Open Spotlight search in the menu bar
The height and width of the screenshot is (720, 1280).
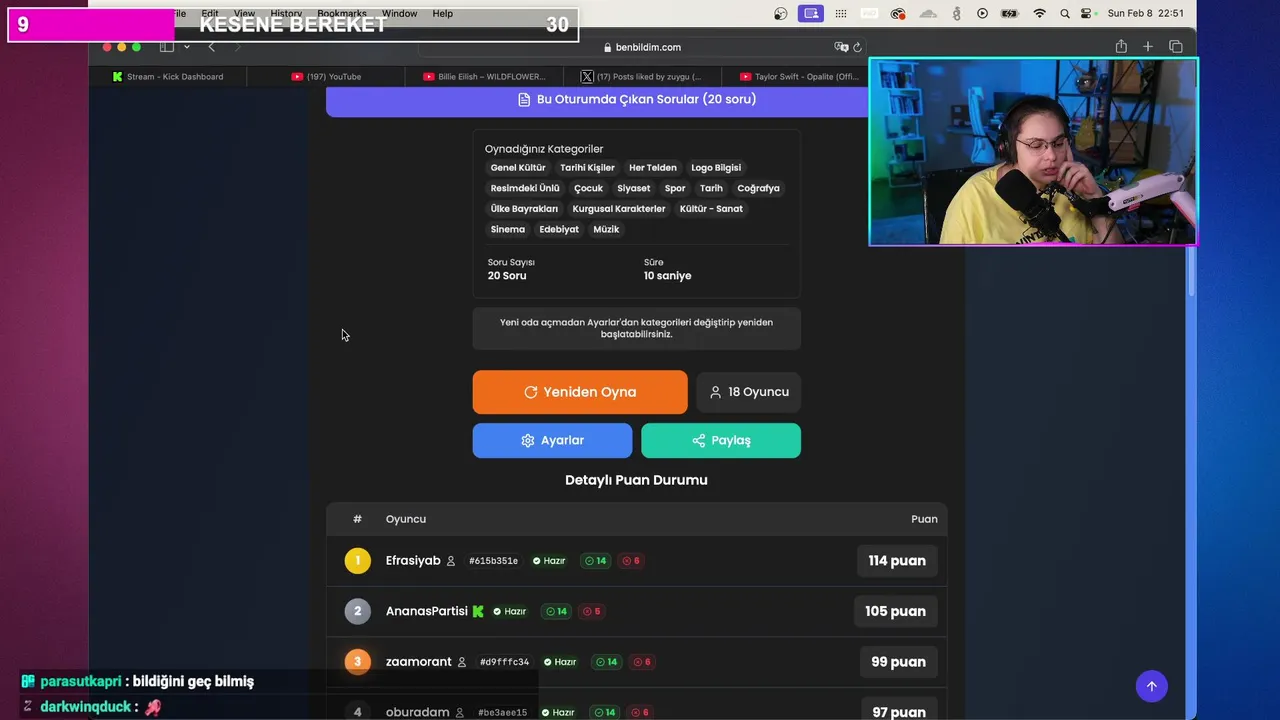point(1064,14)
